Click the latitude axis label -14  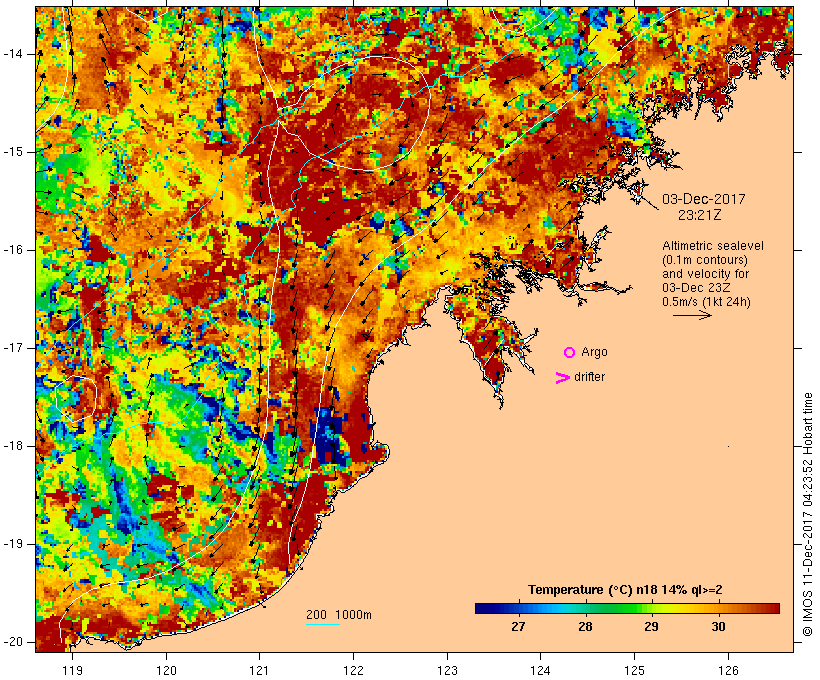coord(13,54)
